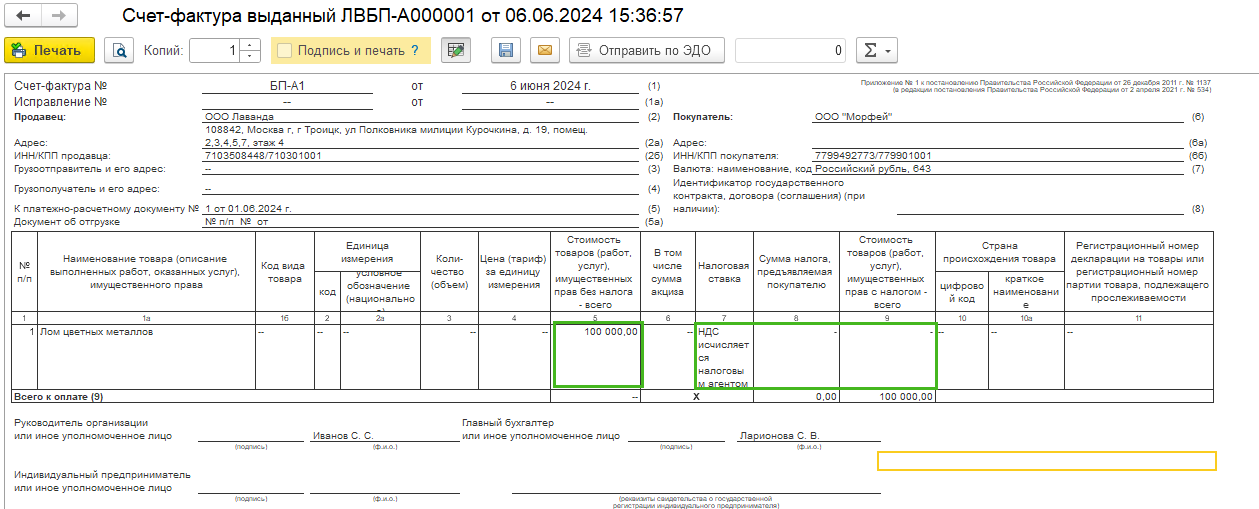Toggle the table editing mode icon
The width and height of the screenshot is (1259, 509).
point(456,50)
